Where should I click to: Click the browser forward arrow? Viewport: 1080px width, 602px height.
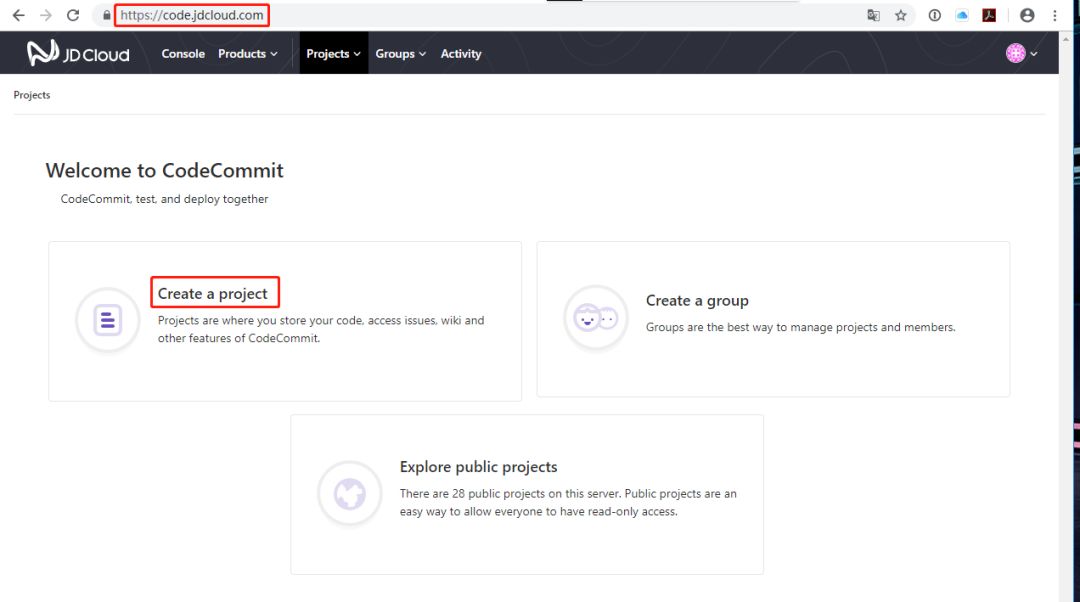point(45,15)
